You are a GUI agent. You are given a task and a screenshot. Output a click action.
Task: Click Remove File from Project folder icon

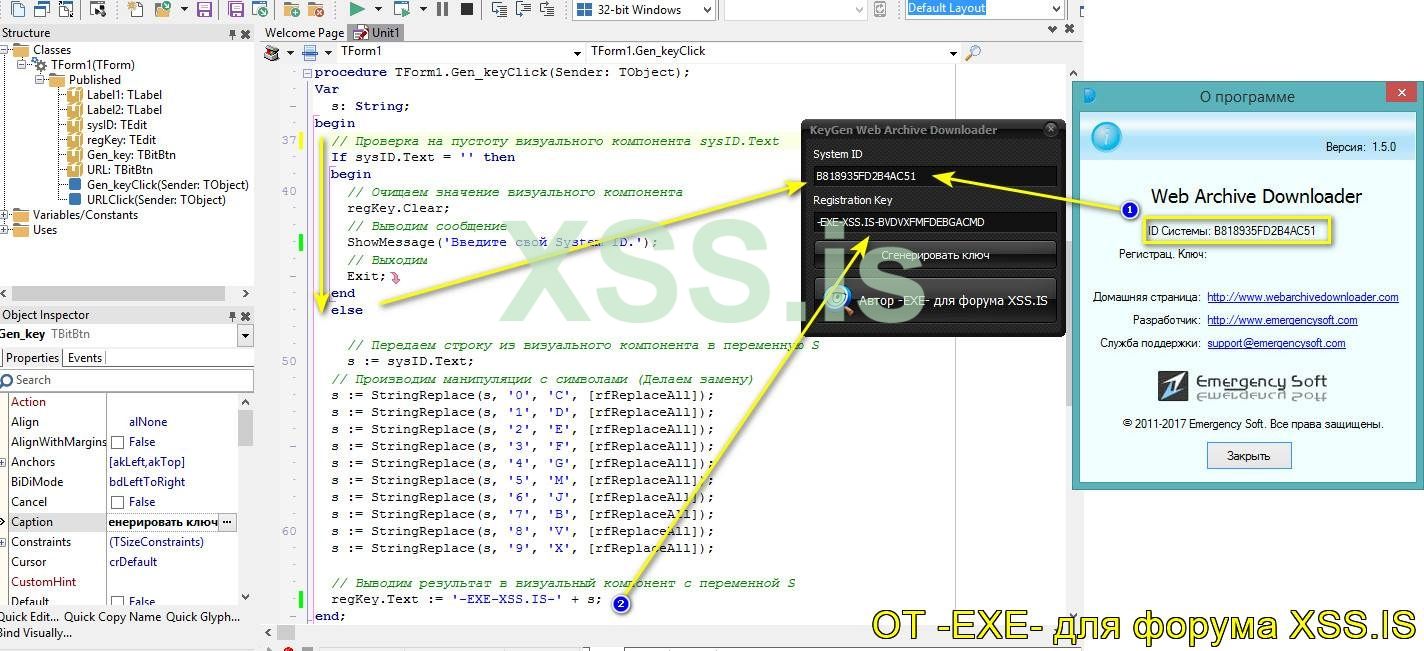pyautogui.click(x=316, y=9)
